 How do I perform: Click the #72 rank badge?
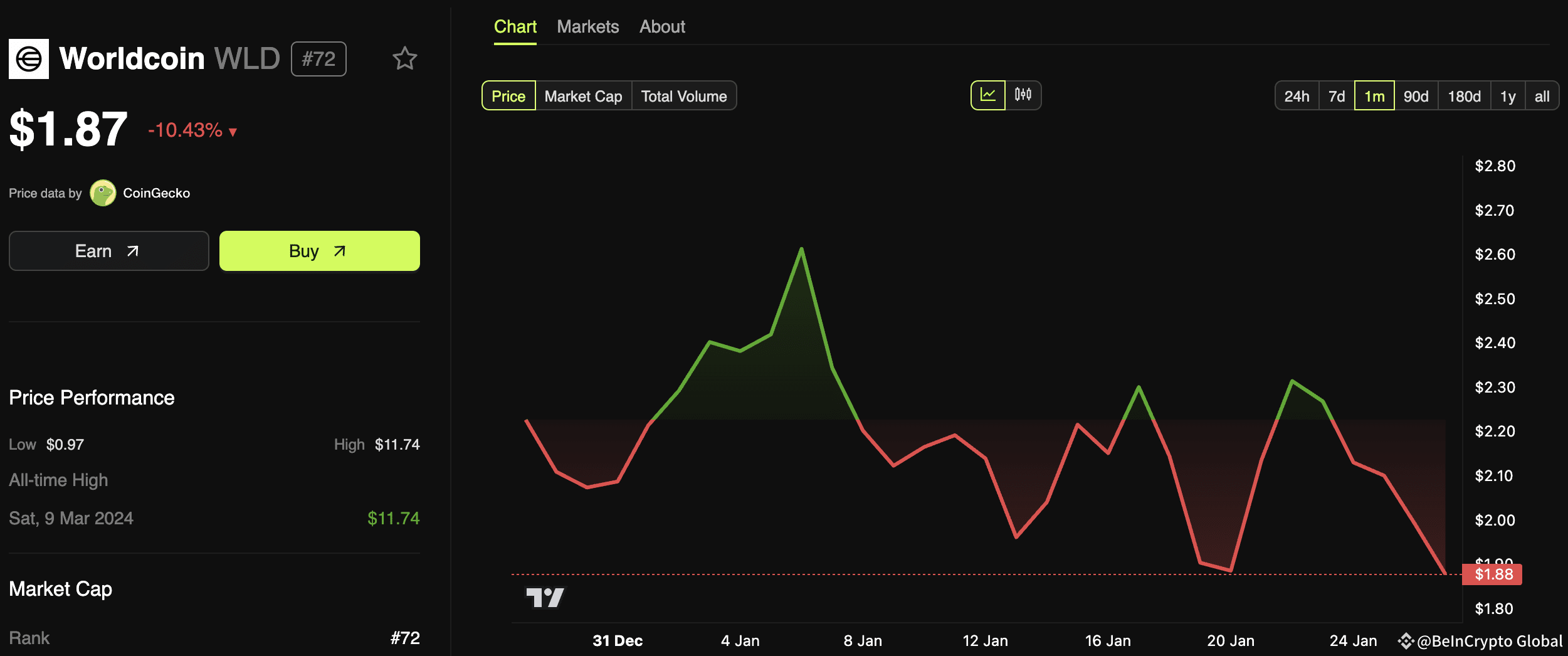[318, 59]
